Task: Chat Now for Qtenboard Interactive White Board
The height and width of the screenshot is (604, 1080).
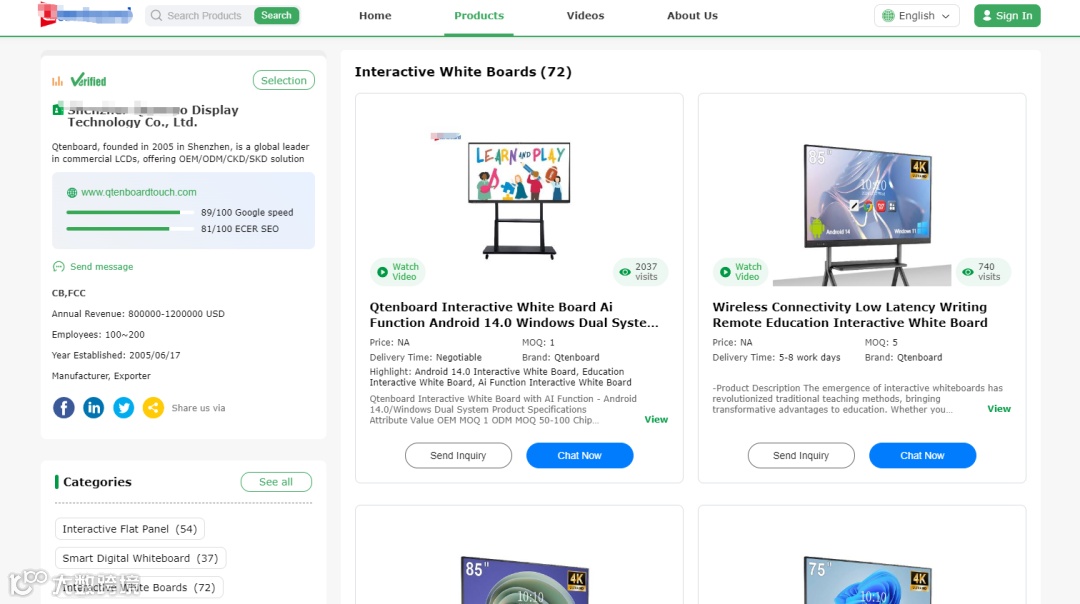Action: tap(579, 455)
